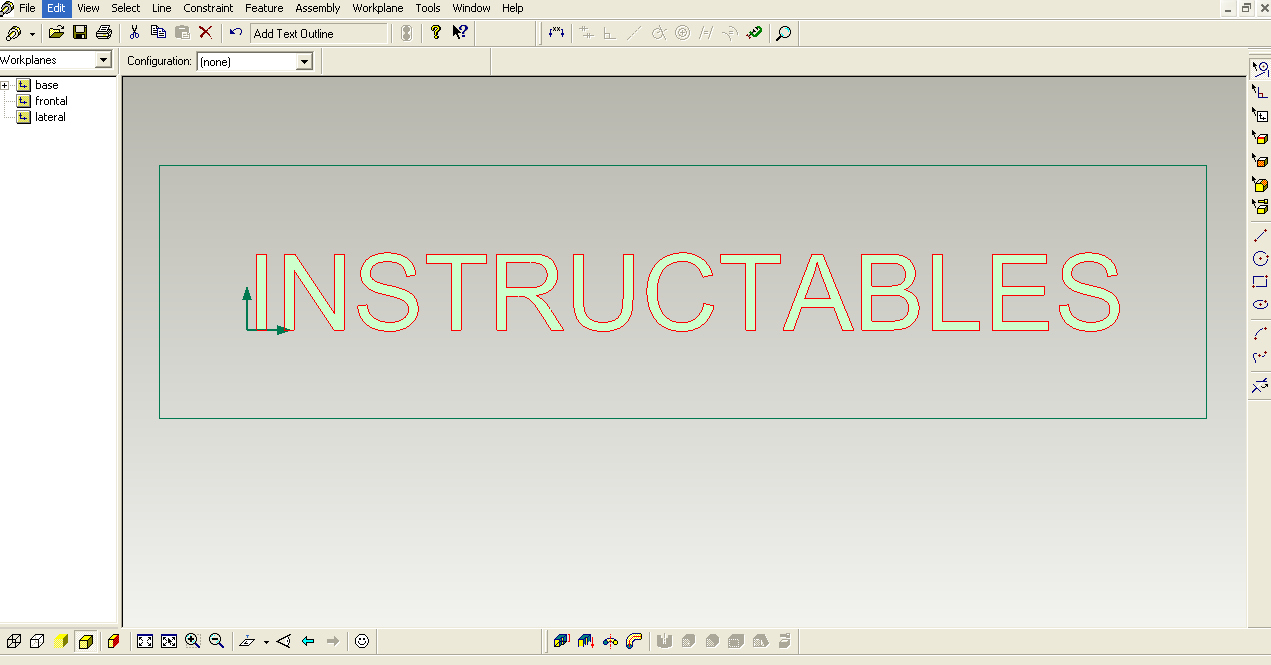Image resolution: width=1271 pixels, height=665 pixels.
Task: Click the green checkmark analyze sketch icon
Action: (x=755, y=33)
